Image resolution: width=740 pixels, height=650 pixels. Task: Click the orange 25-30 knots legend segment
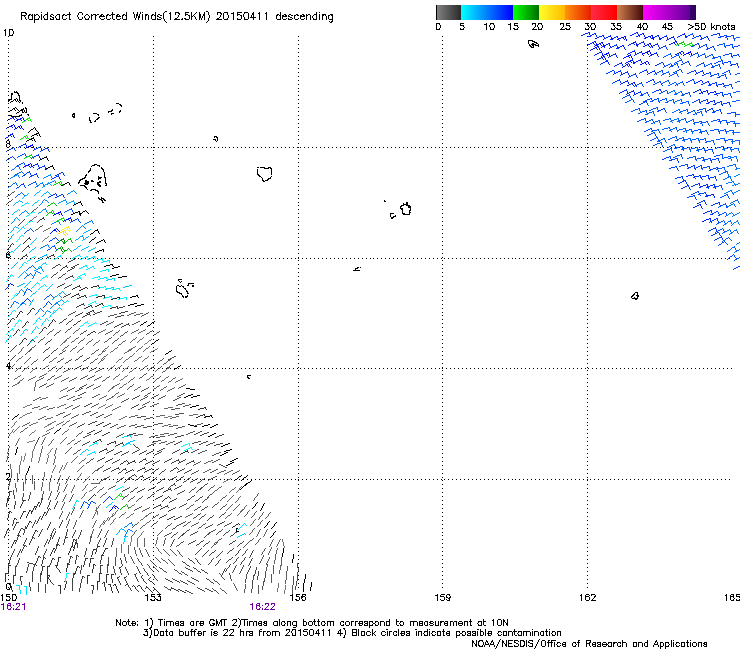(x=578, y=12)
